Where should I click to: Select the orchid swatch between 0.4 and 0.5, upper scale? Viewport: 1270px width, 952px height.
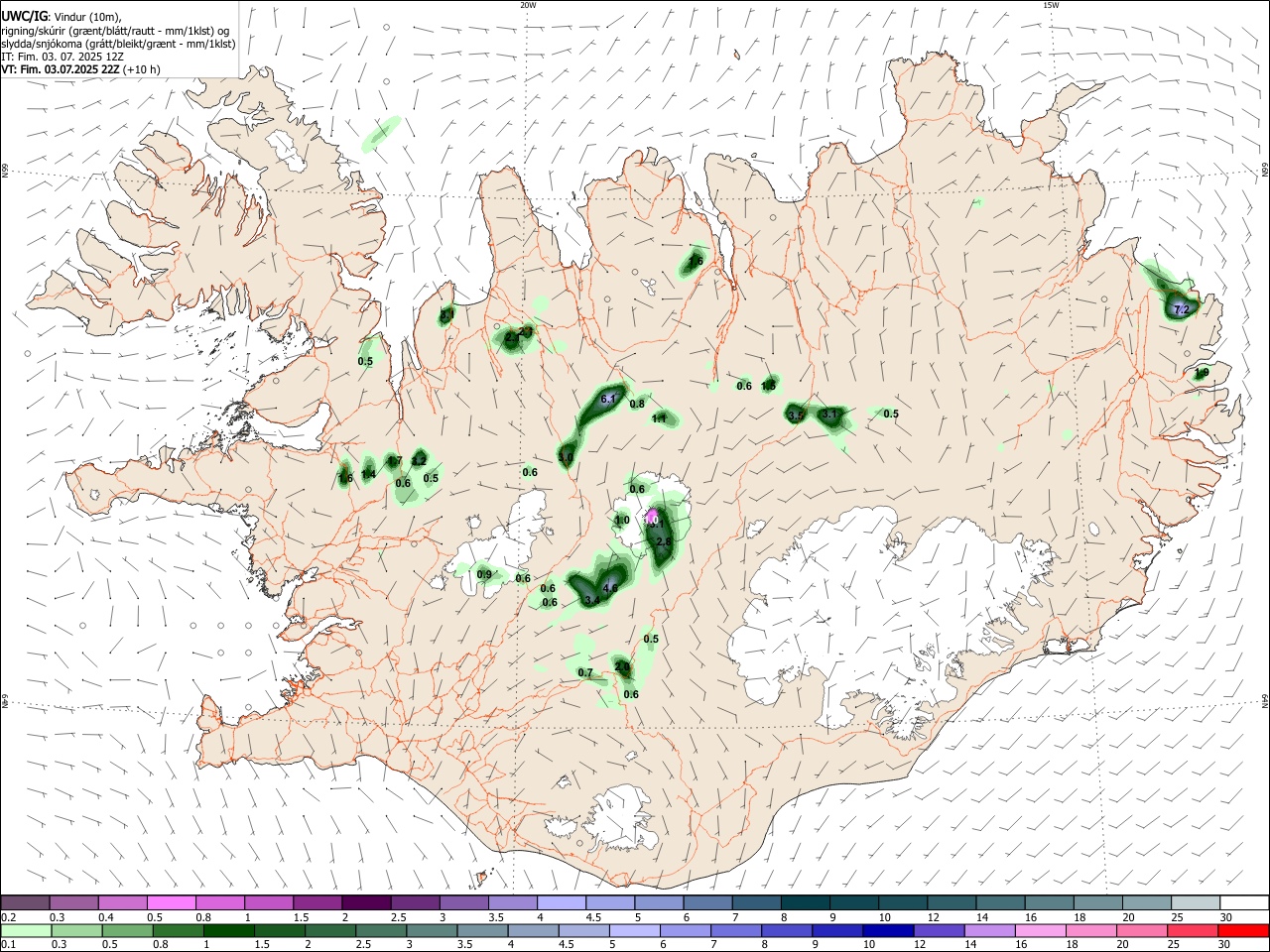(123, 902)
